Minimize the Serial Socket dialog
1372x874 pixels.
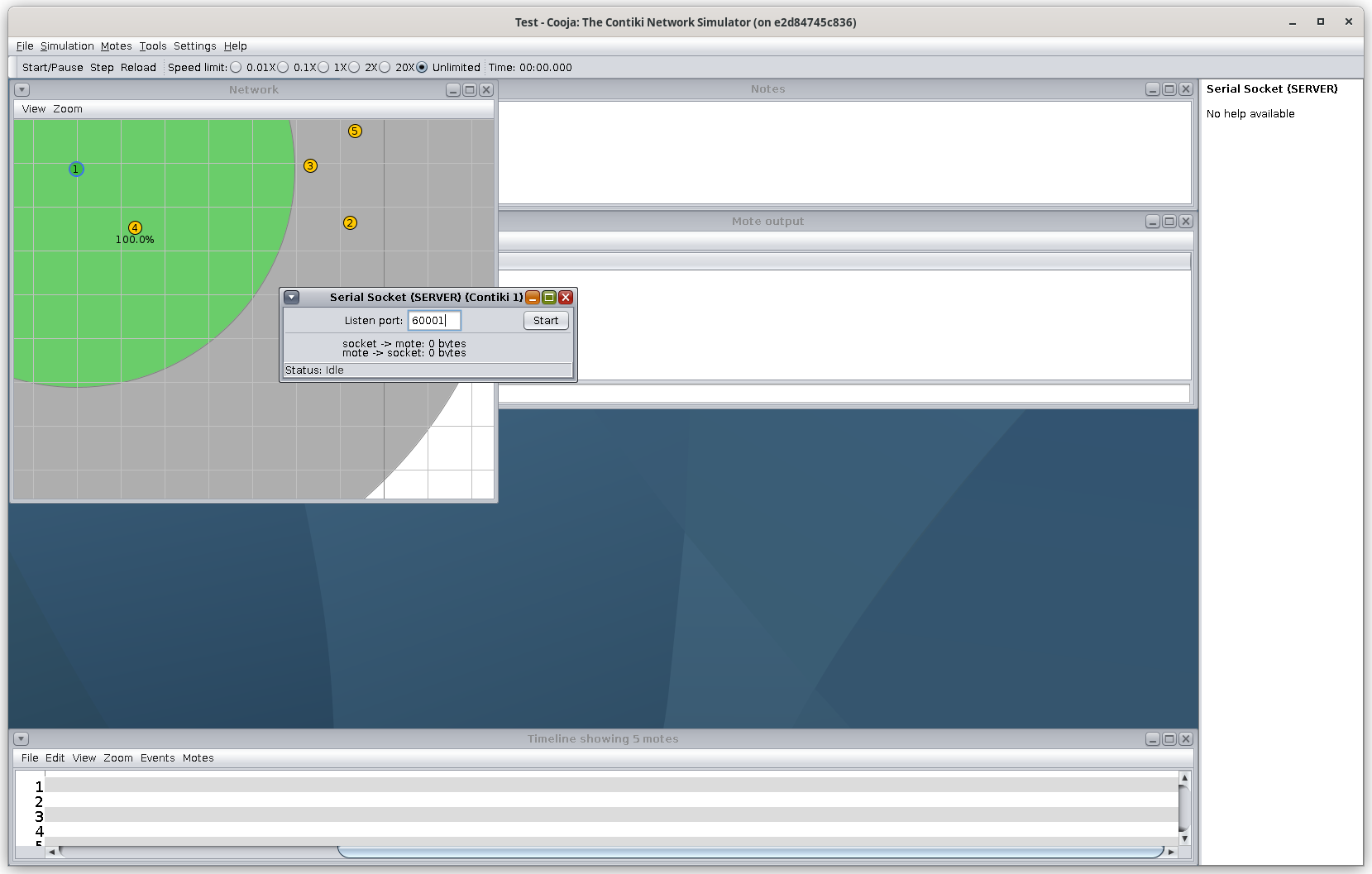coord(533,297)
